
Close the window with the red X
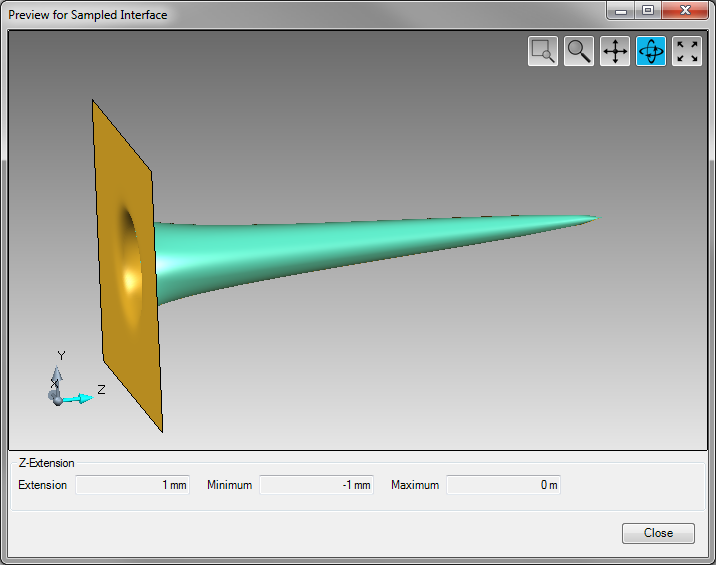click(x=685, y=11)
